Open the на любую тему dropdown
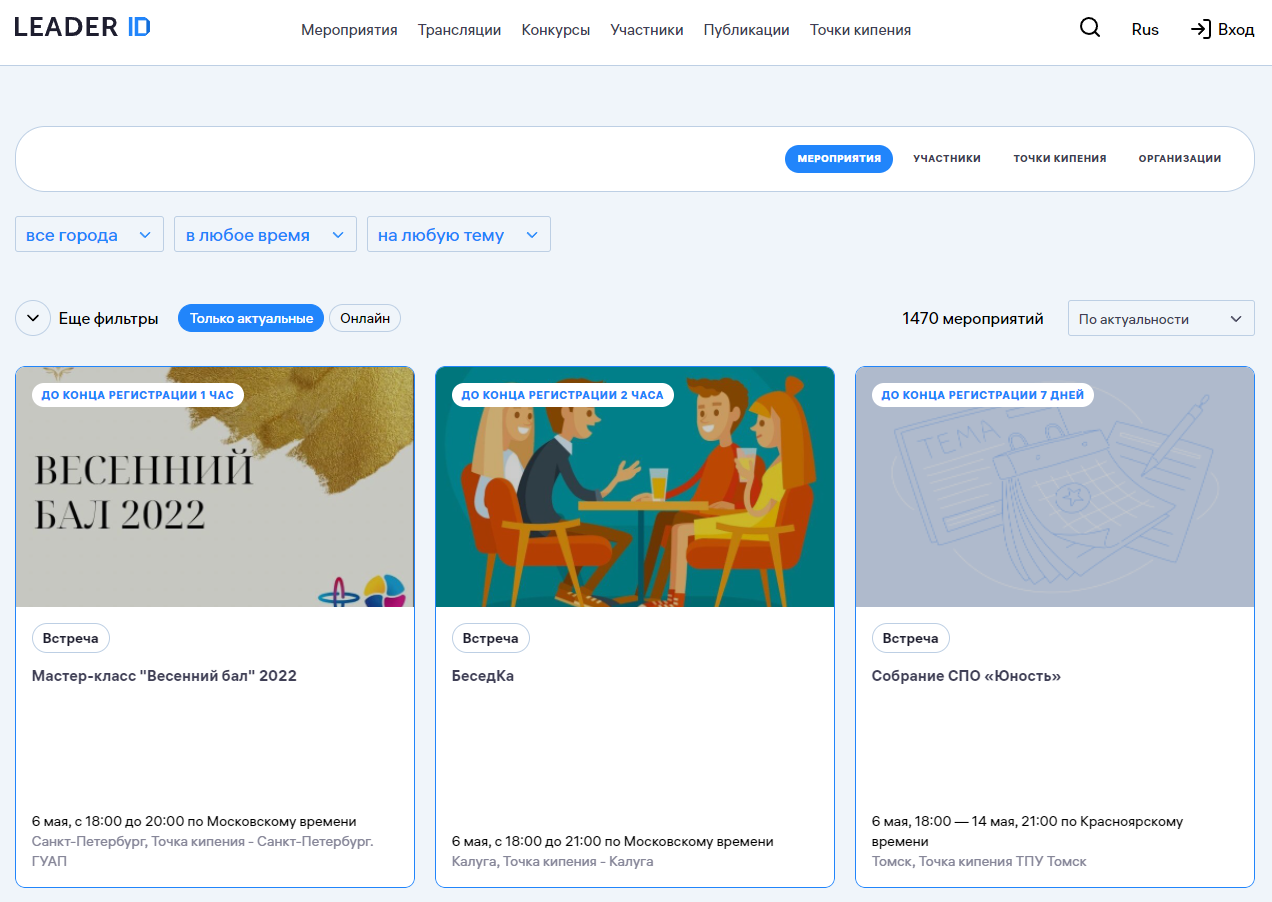The width and height of the screenshot is (1272, 902). pos(458,235)
